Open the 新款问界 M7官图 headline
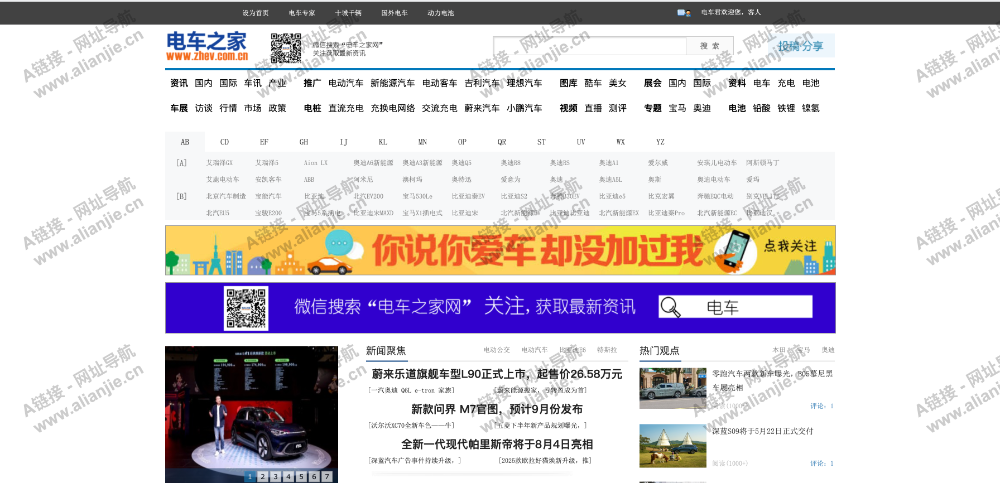Viewport: 1000px width, 483px height. click(497, 409)
